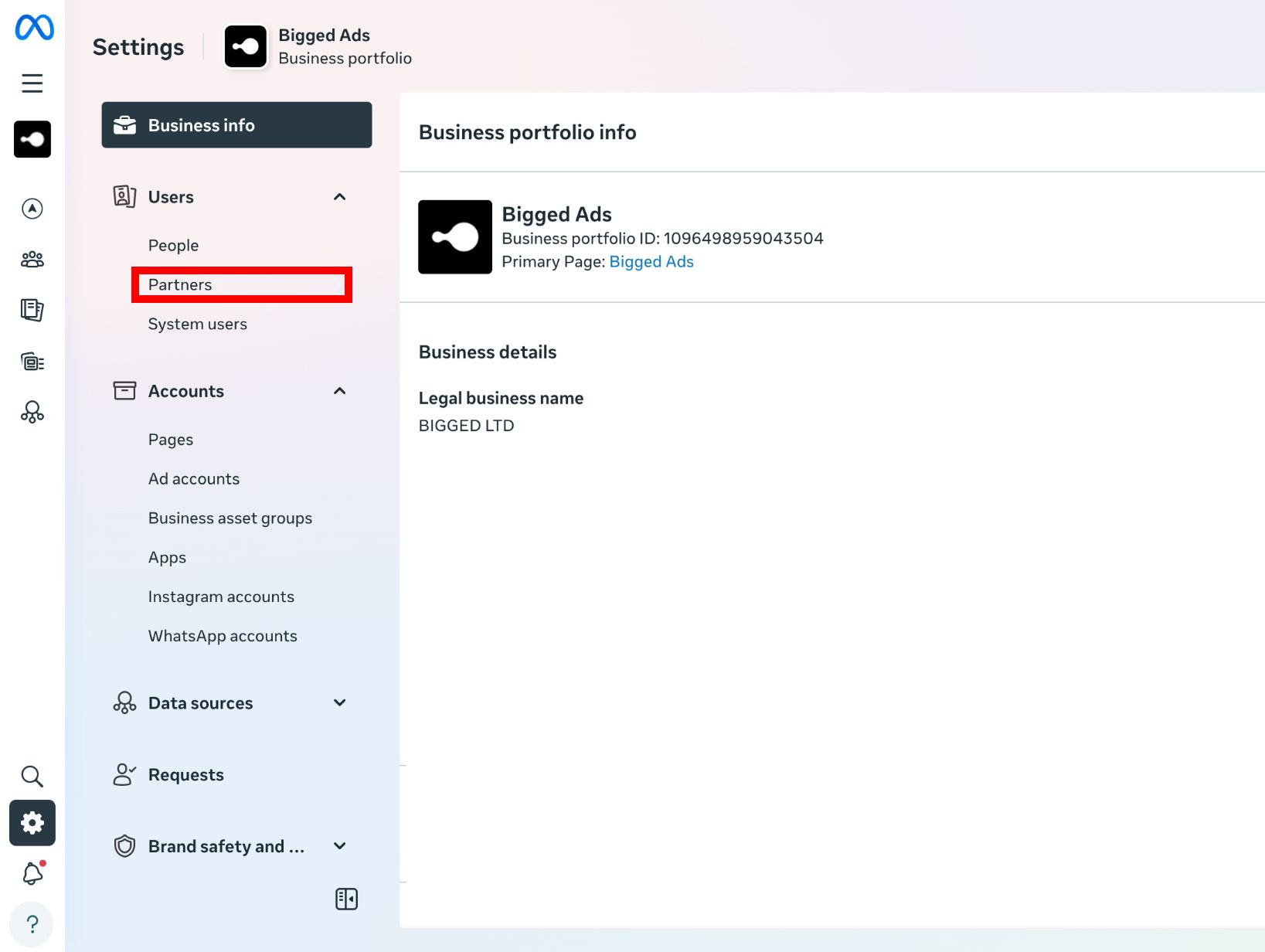Select the Business info menu item
1265x952 pixels.
coord(236,125)
